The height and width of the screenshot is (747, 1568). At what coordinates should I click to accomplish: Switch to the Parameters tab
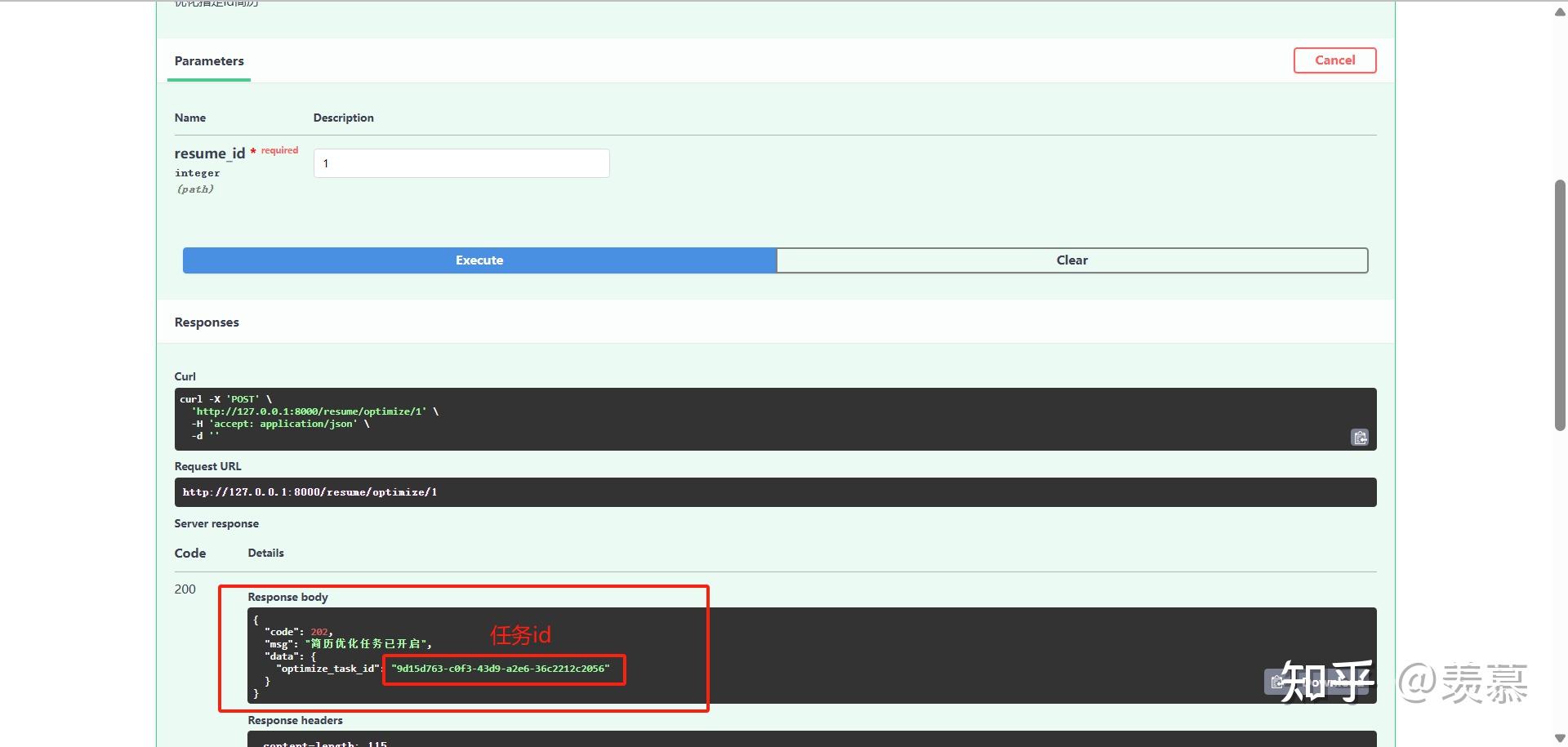209,61
